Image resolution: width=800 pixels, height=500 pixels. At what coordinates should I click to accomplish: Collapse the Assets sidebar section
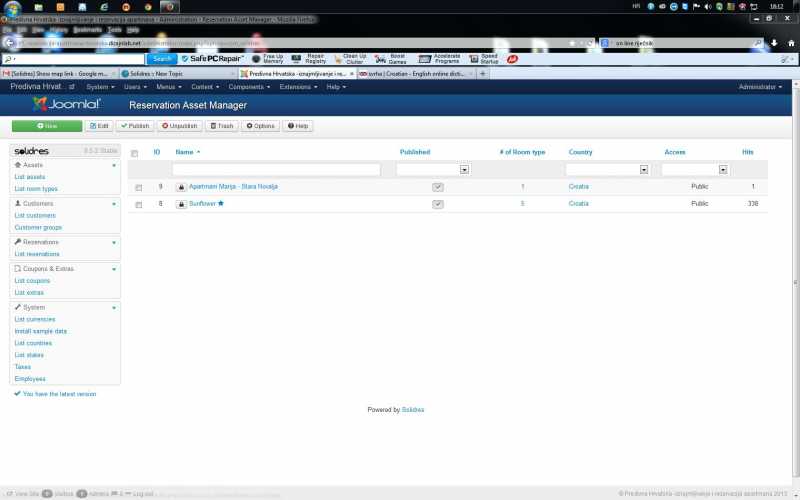(x=114, y=164)
